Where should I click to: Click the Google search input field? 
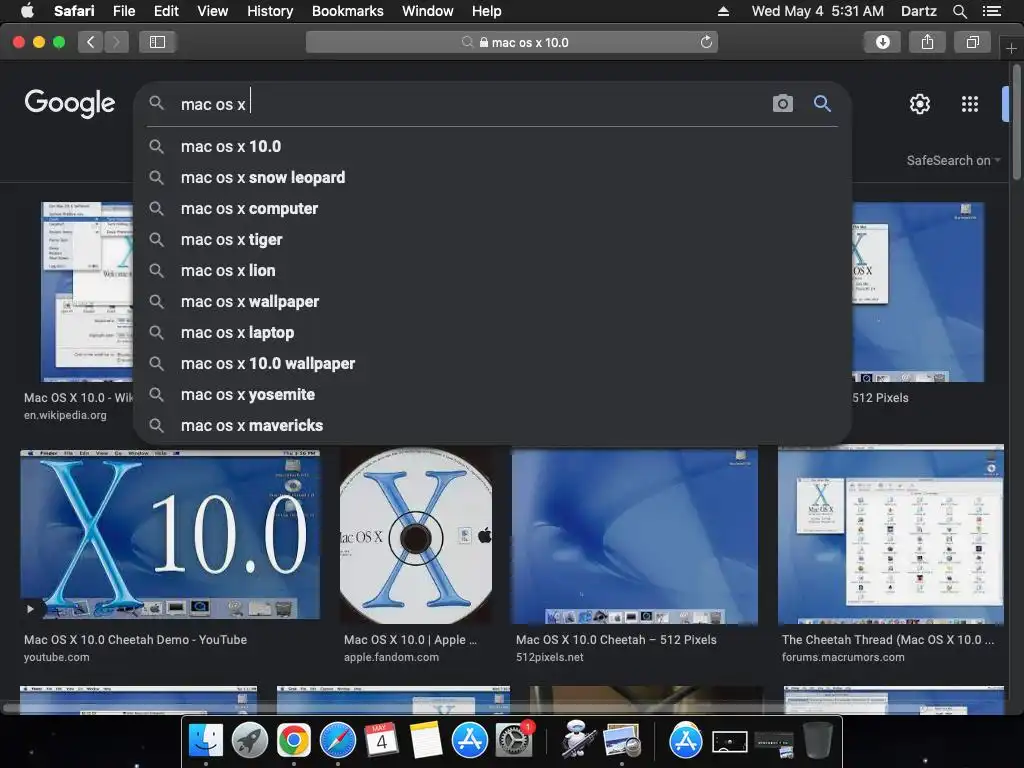[470, 104]
